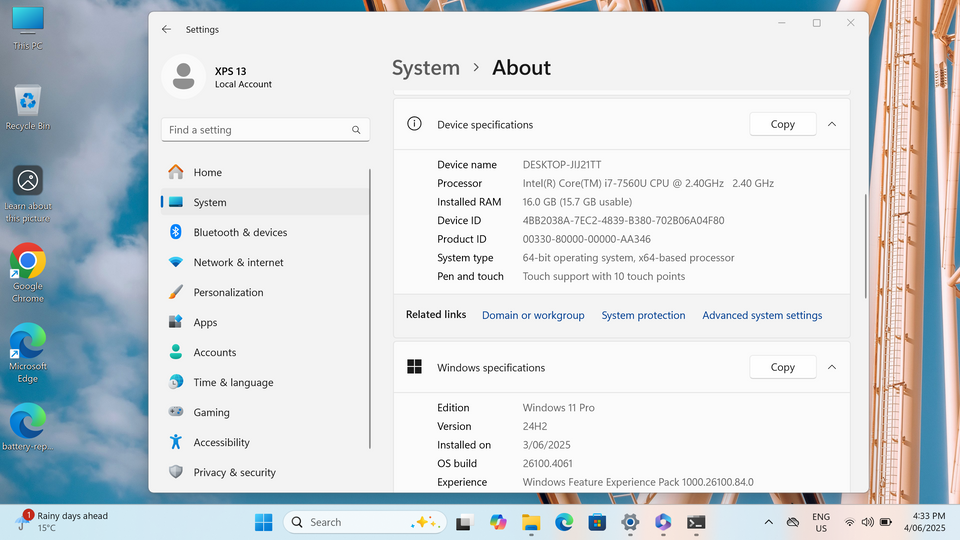Viewport: 960px width, 540px height.
Task: Launch Copilot from the taskbar
Action: (x=498, y=522)
